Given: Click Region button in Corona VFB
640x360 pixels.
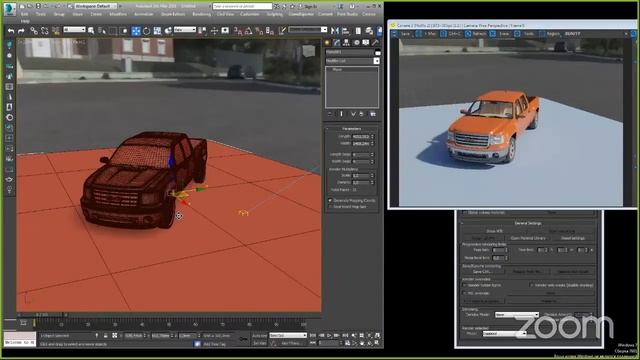Looking at the screenshot, I should pos(550,34).
